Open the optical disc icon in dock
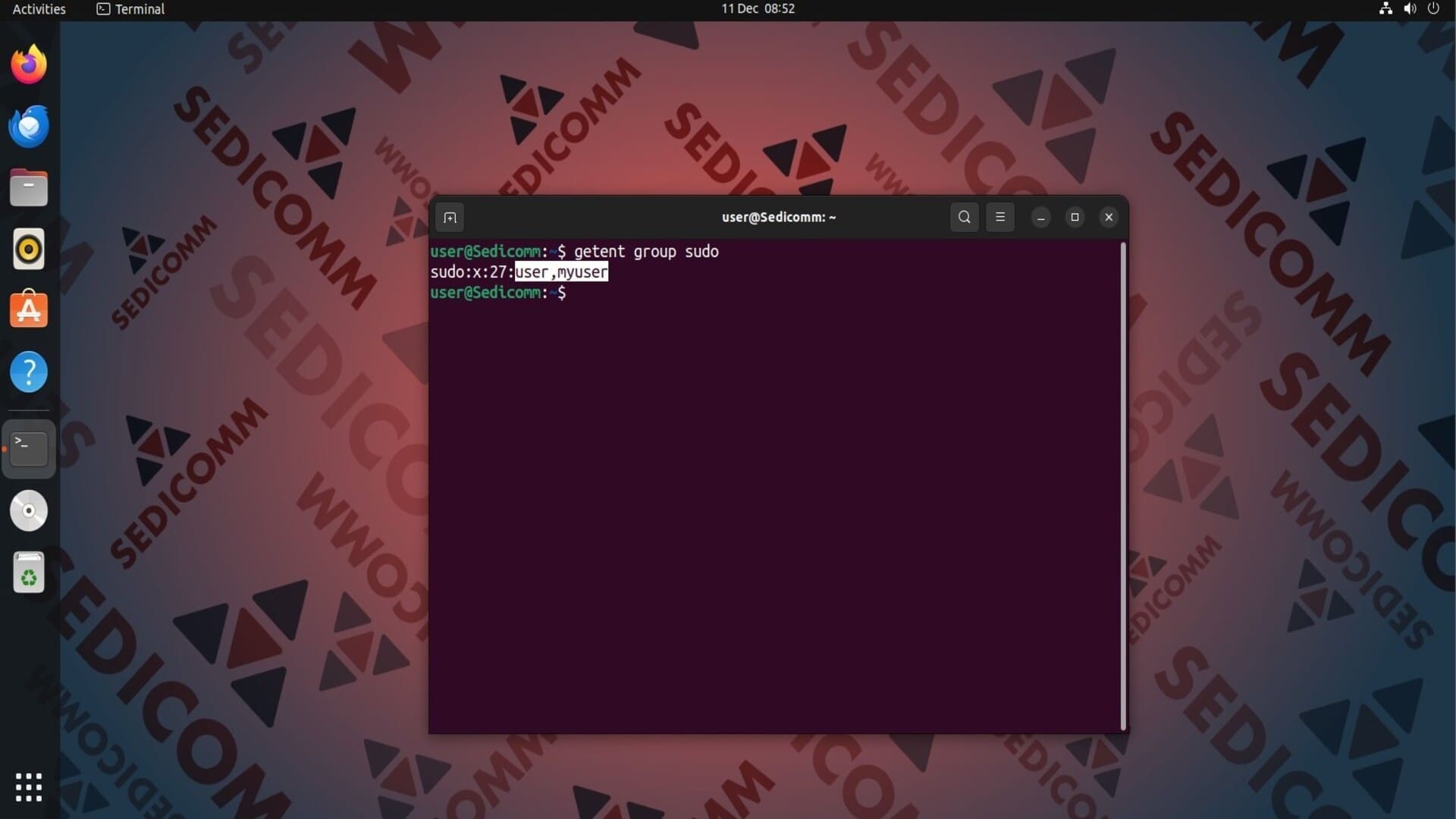The width and height of the screenshot is (1456, 819). pyautogui.click(x=29, y=510)
